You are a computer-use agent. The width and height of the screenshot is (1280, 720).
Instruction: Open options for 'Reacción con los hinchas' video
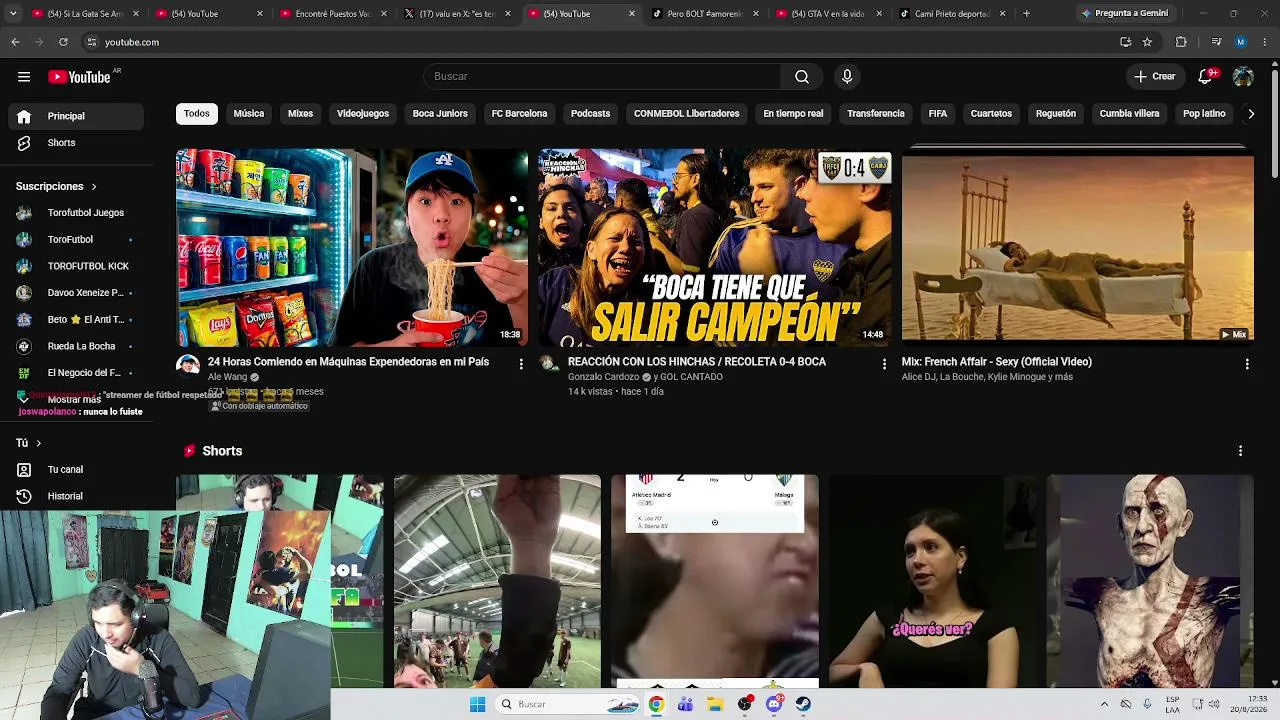[x=884, y=364]
